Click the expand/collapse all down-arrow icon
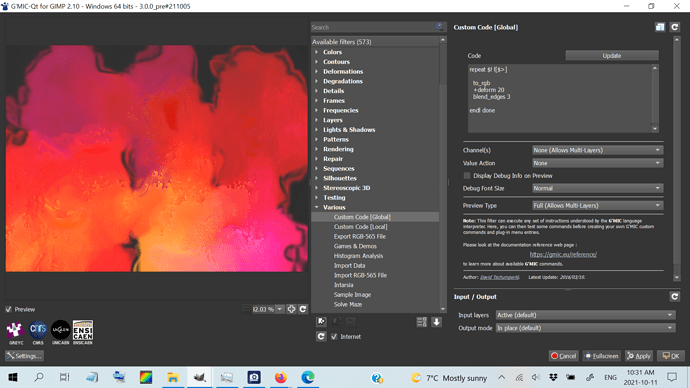This screenshot has height=388, width=690. pos(437,322)
